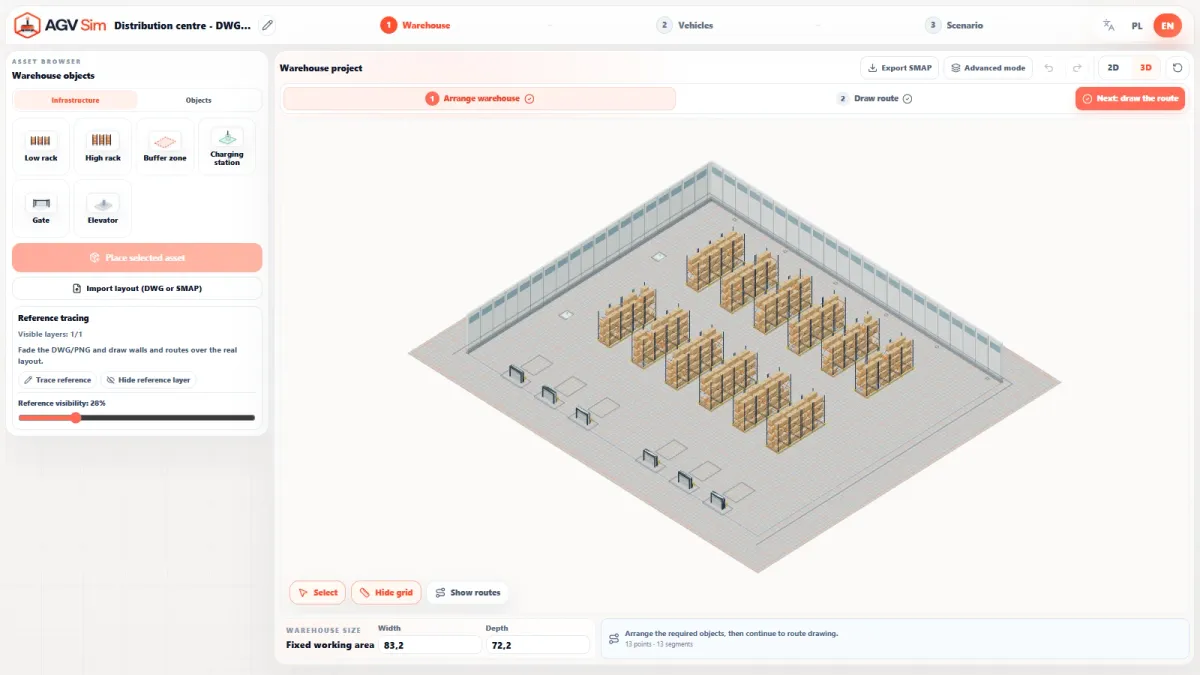The image size is (1200, 675).
Task: Select the High rack asset
Action: [103, 147]
